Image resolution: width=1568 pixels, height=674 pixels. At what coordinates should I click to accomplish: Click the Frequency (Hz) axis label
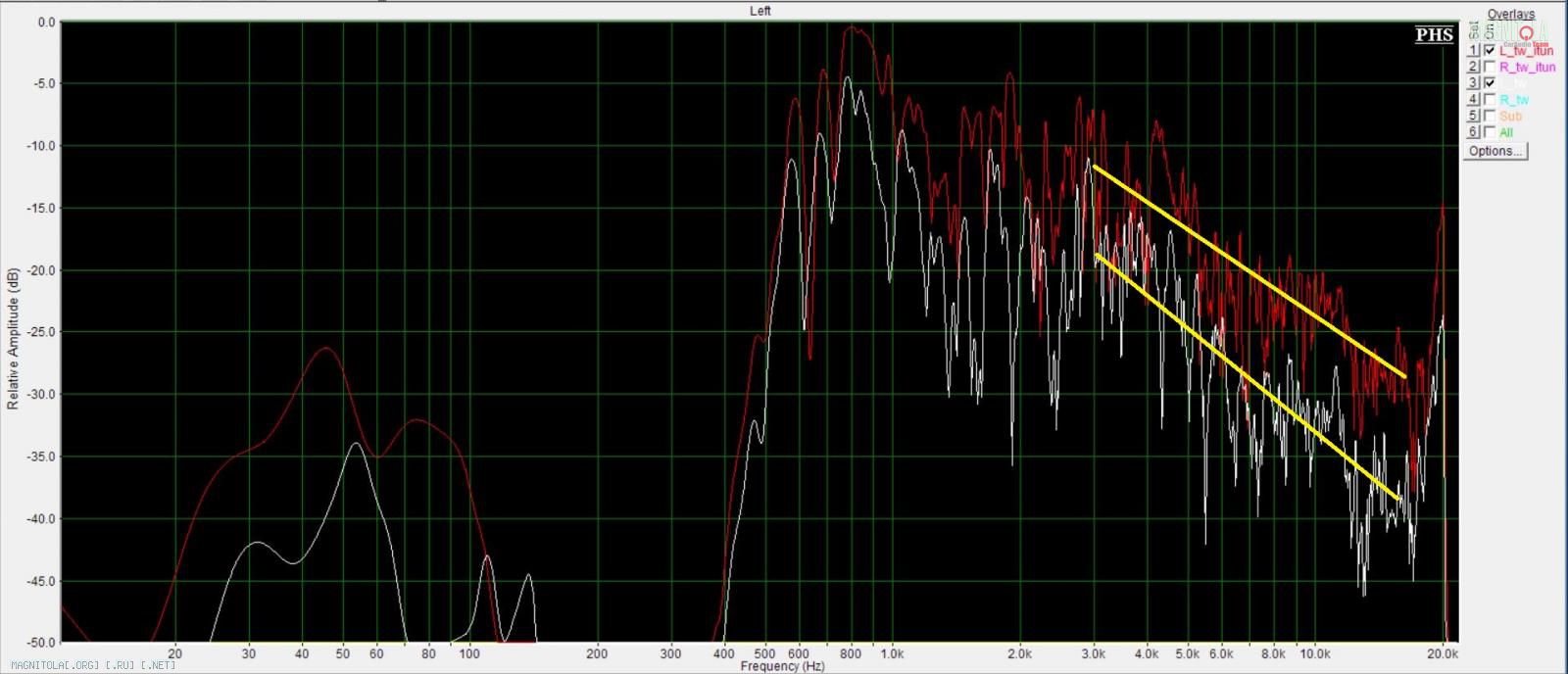coord(782,666)
